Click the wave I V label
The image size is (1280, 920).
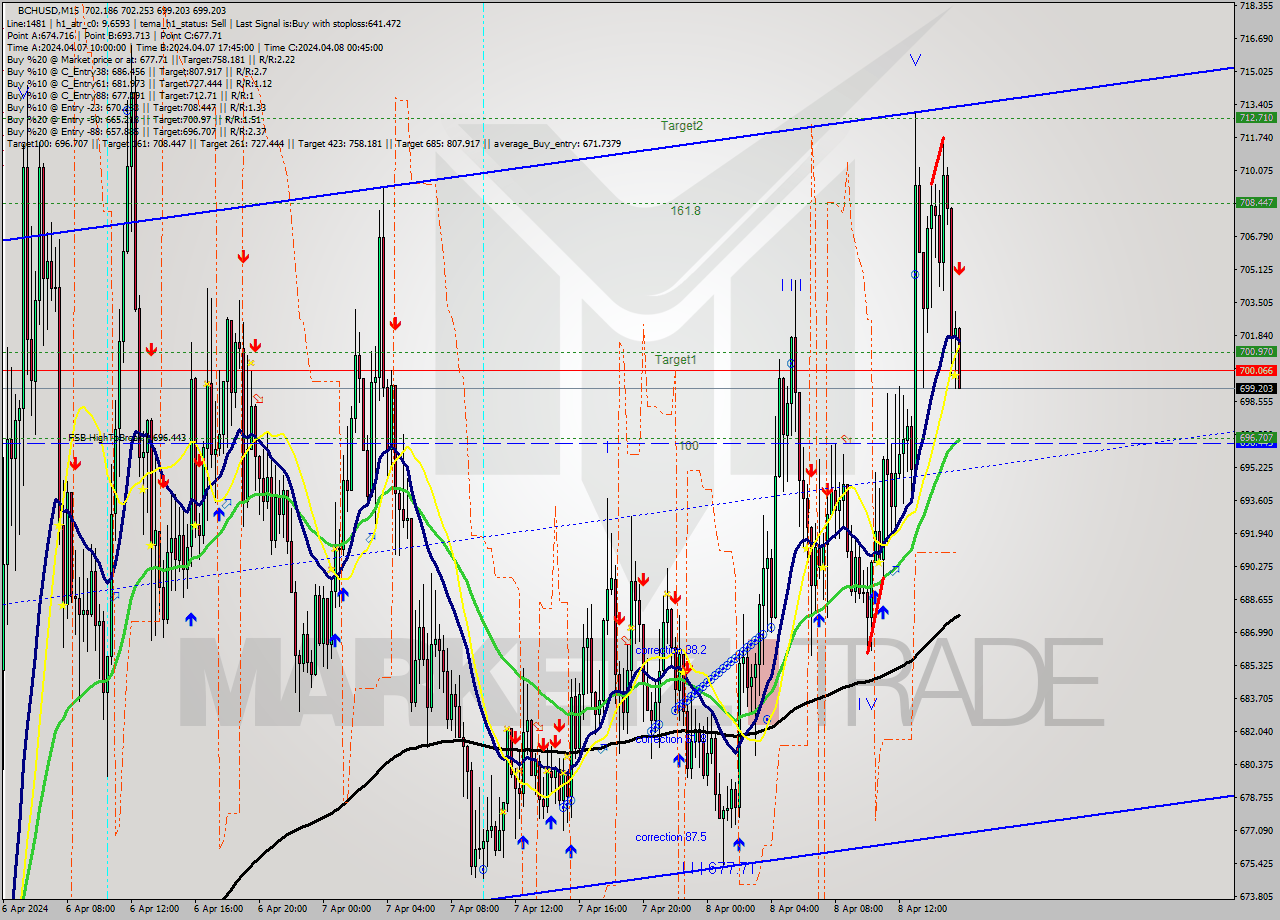[867, 704]
